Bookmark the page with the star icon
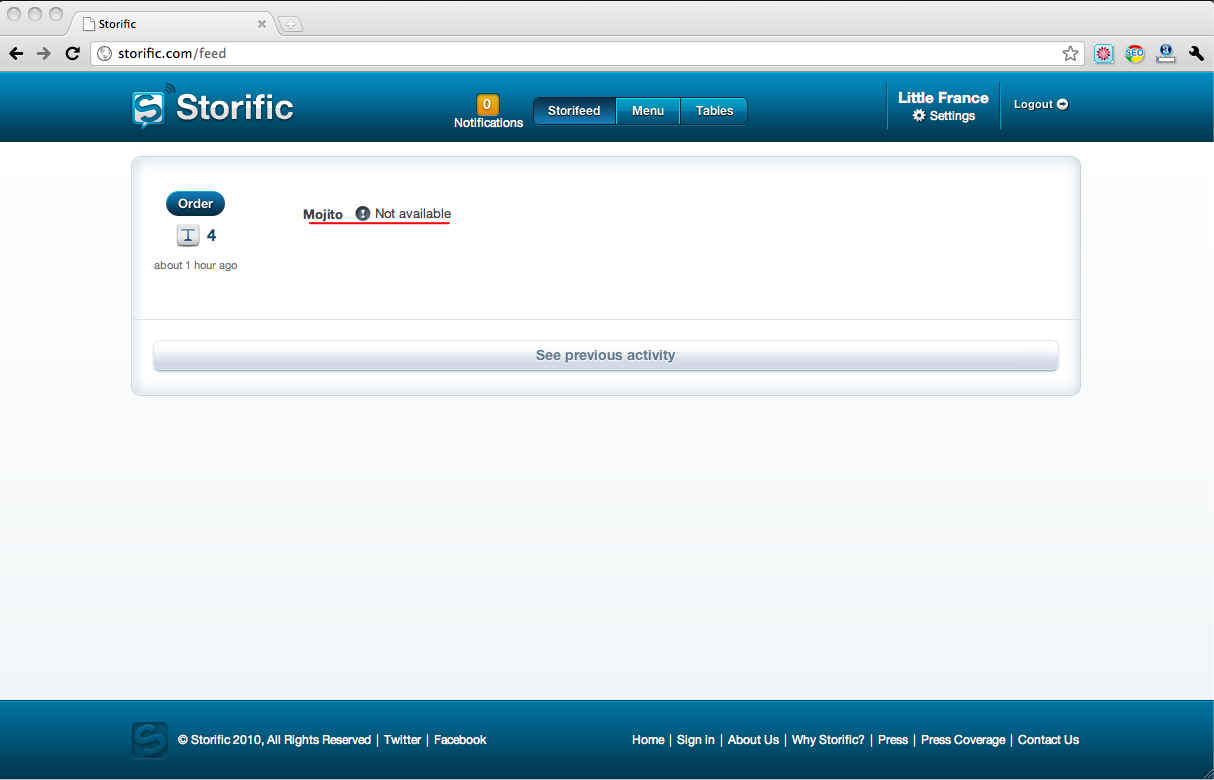This screenshot has width=1214, height=780. click(1070, 54)
